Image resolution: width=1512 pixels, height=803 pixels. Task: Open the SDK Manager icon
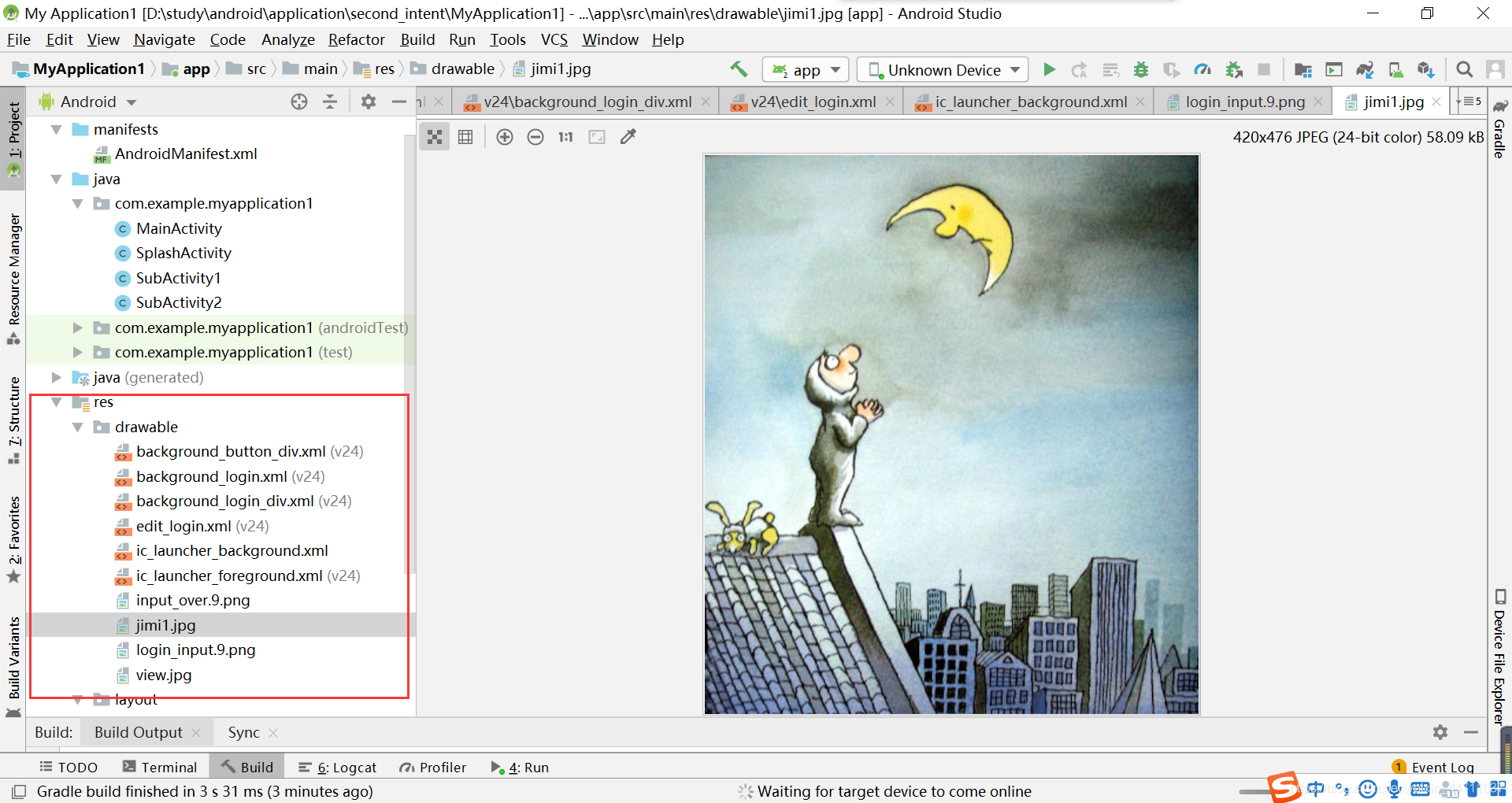1425,70
